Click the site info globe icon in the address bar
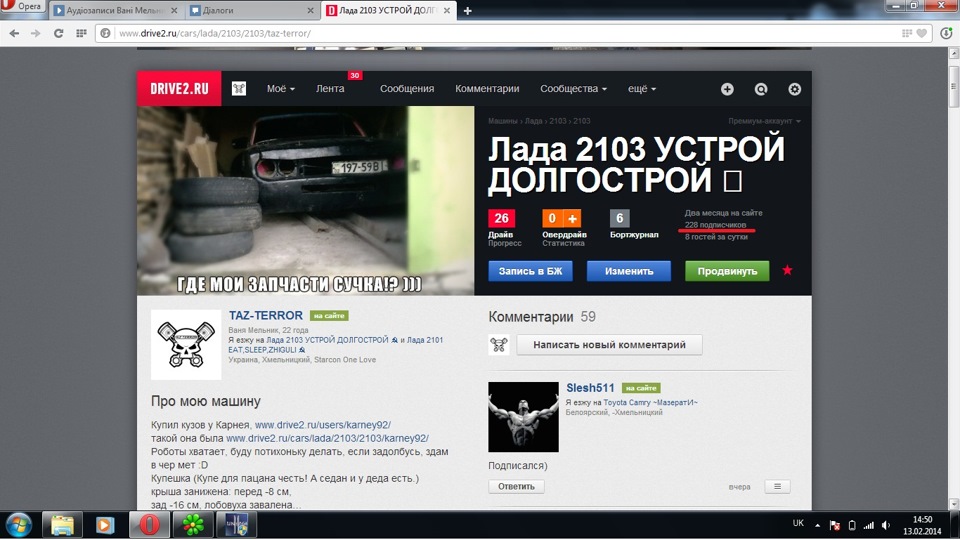The width and height of the screenshot is (960, 540). pos(105,33)
